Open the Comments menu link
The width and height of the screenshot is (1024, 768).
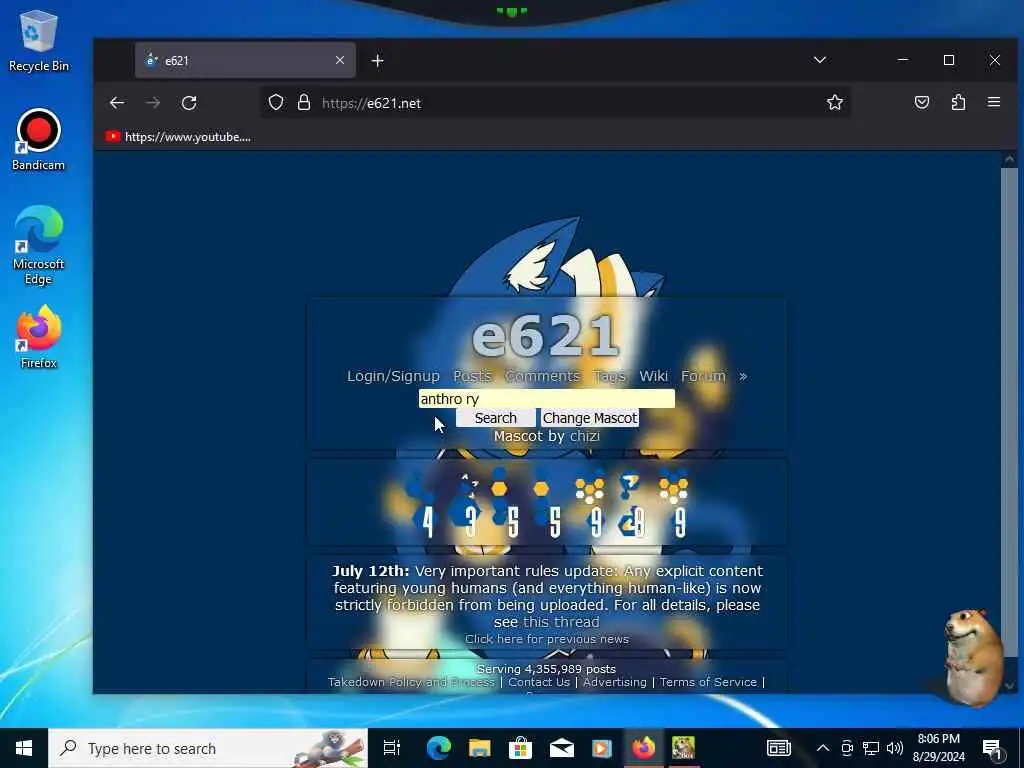[x=542, y=376]
